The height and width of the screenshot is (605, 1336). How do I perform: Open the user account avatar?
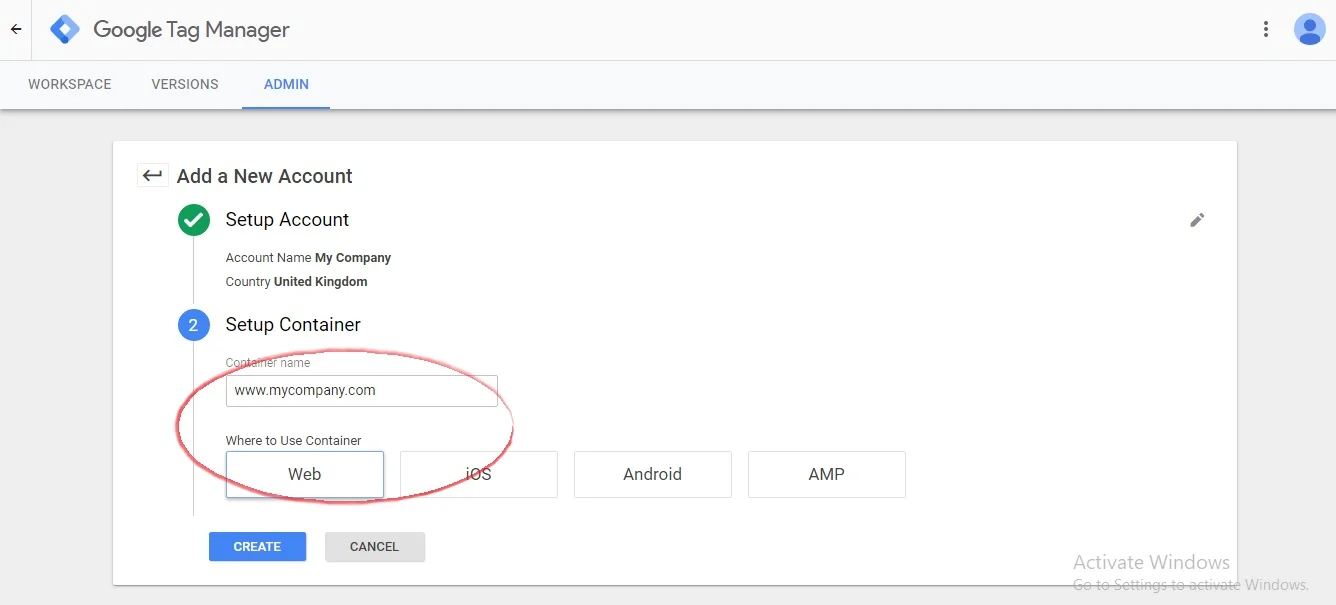point(1309,30)
